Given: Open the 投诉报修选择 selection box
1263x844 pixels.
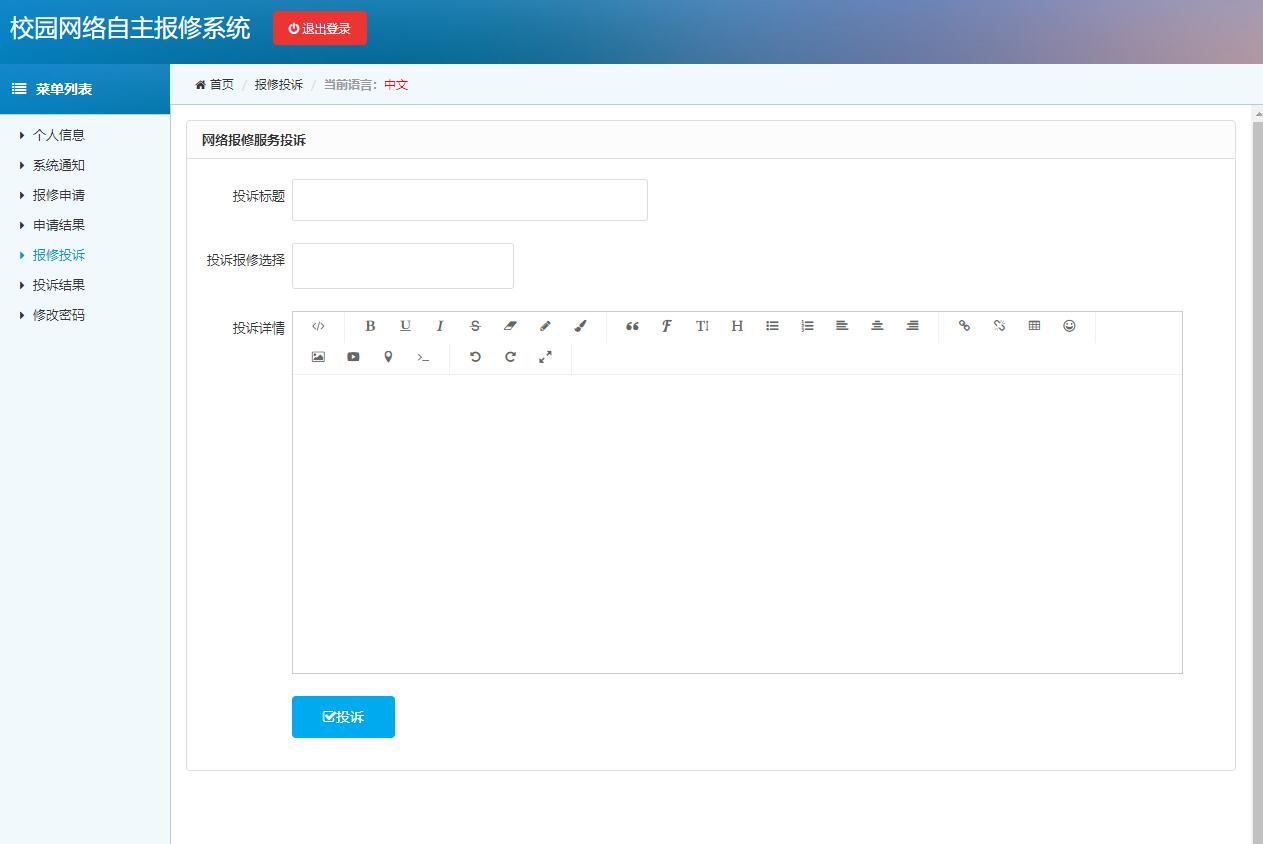Looking at the screenshot, I should point(402,266).
